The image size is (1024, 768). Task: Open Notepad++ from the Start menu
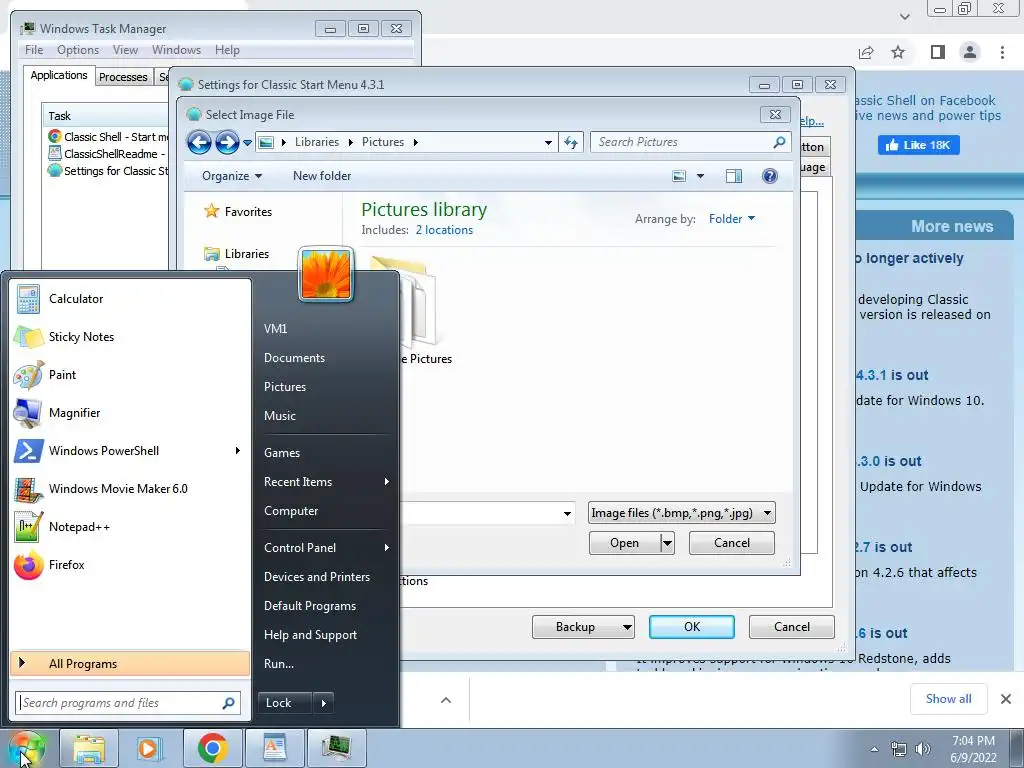130,527
